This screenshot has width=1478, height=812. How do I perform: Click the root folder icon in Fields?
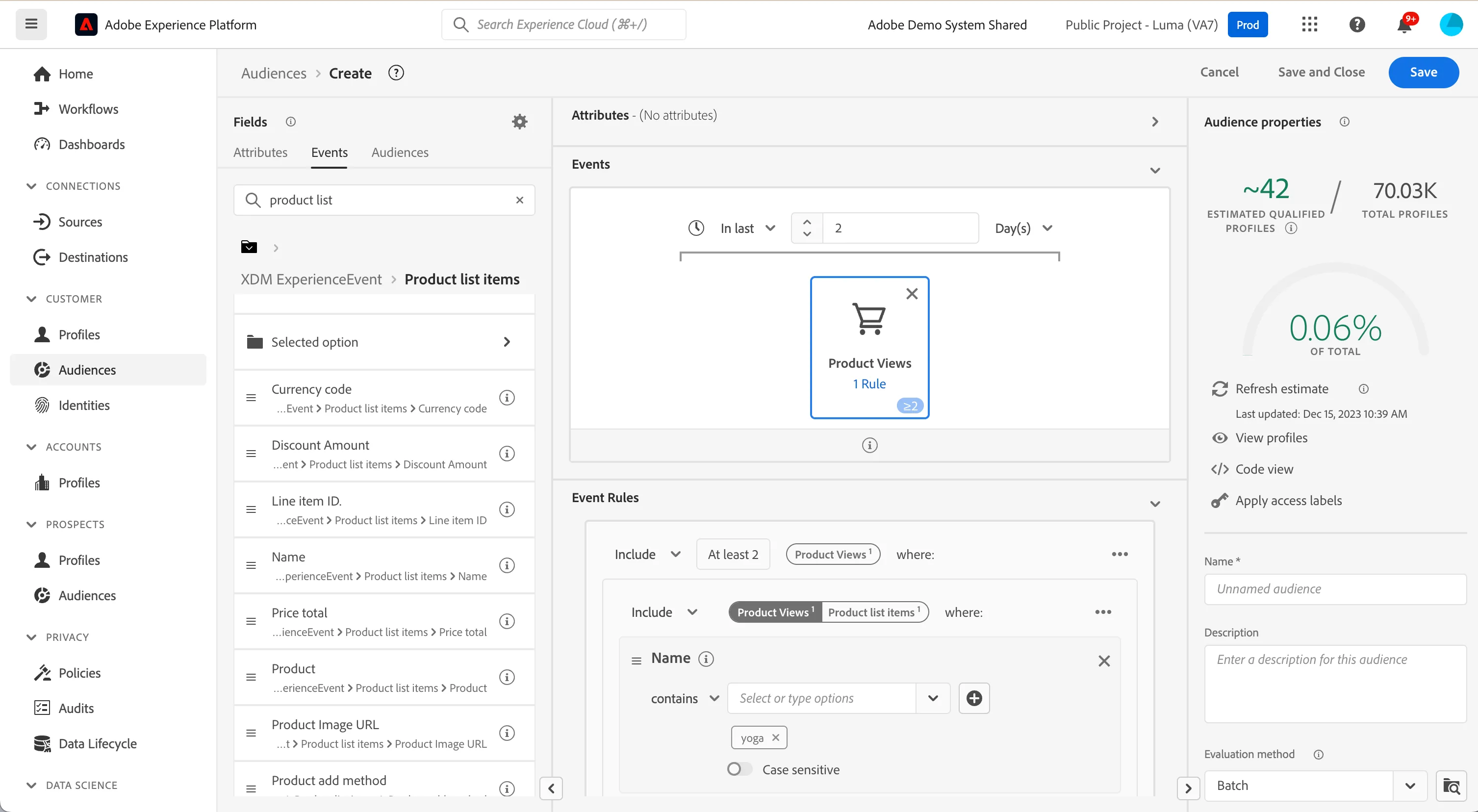(249, 247)
